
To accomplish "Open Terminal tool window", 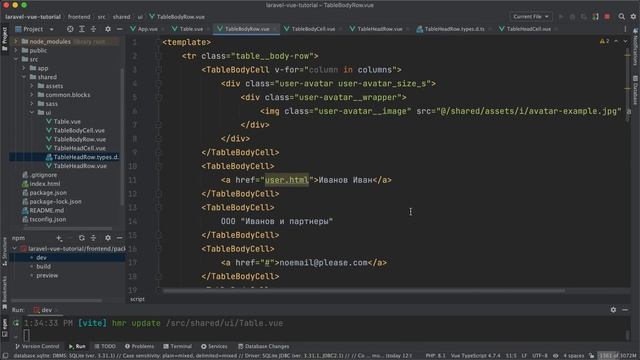I will coord(178,346).
